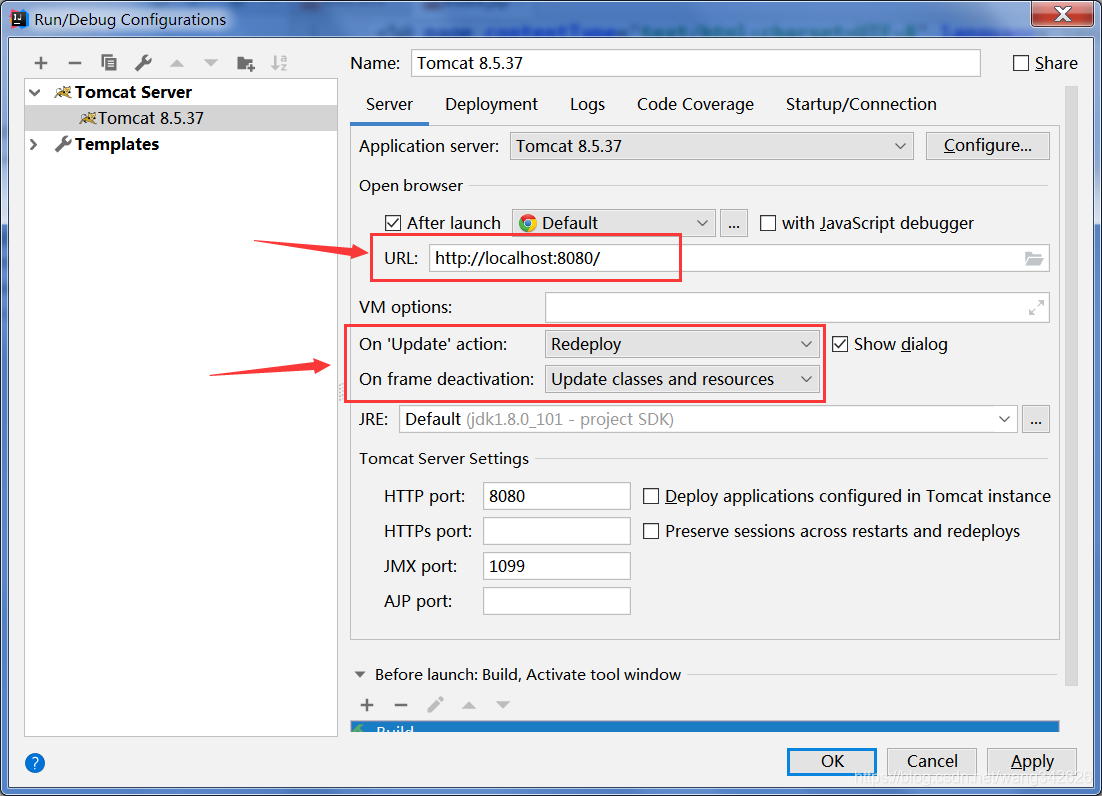Image resolution: width=1102 pixels, height=796 pixels.
Task: Open the On 'Update' action dropdown
Action: click(682, 344)
